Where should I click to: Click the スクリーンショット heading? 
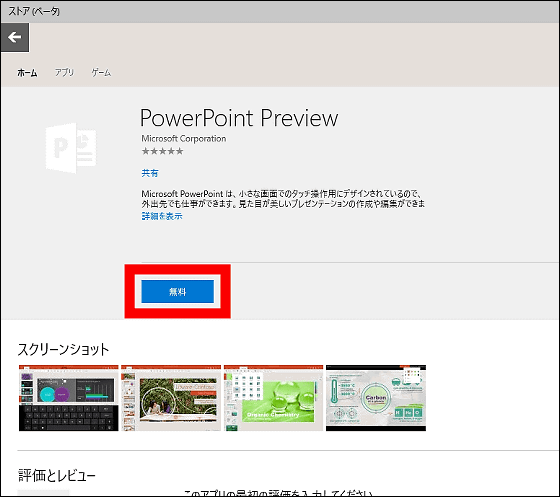coord(64,349)
